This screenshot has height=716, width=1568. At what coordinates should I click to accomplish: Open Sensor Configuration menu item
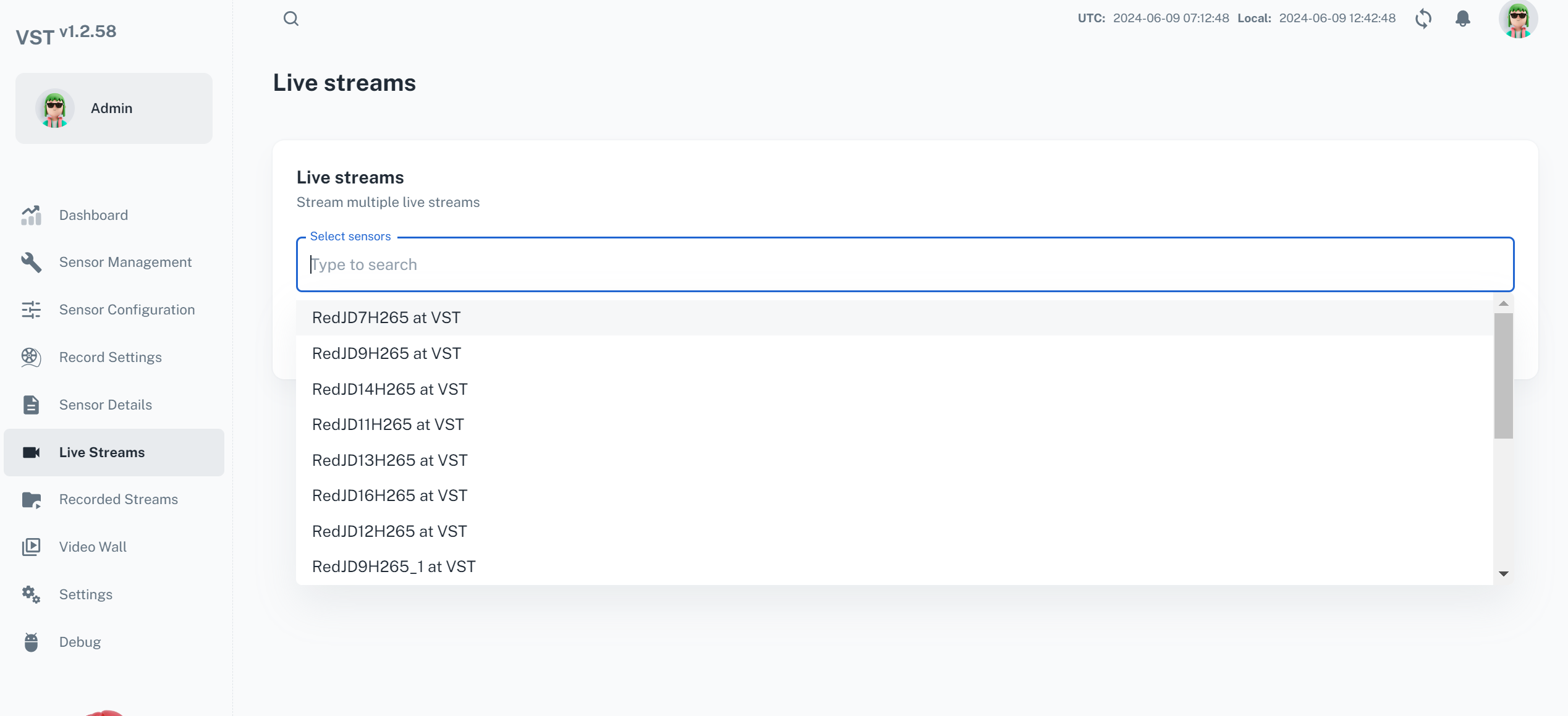pos(127,310)
